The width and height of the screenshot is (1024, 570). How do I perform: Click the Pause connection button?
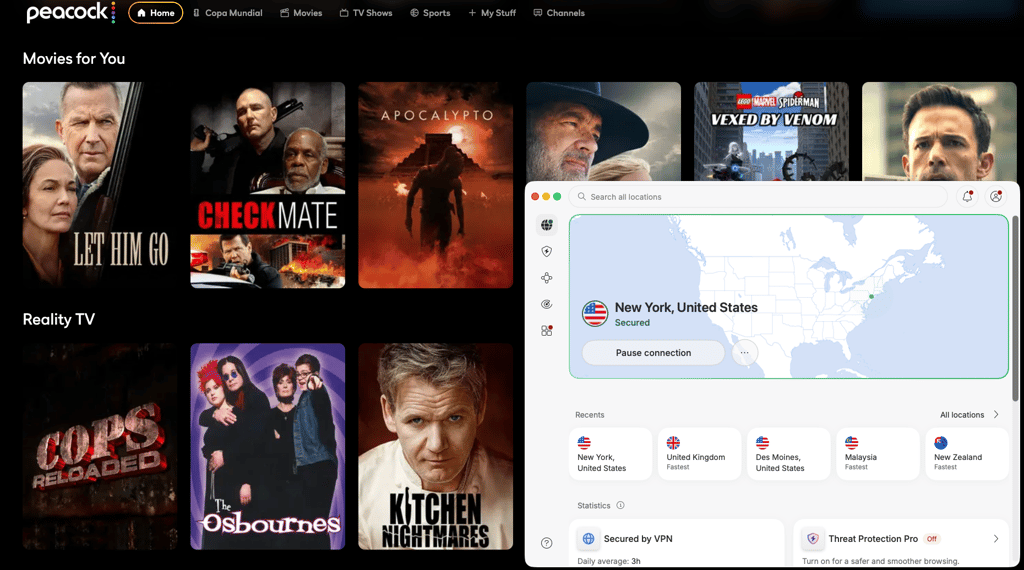point(653,353)
